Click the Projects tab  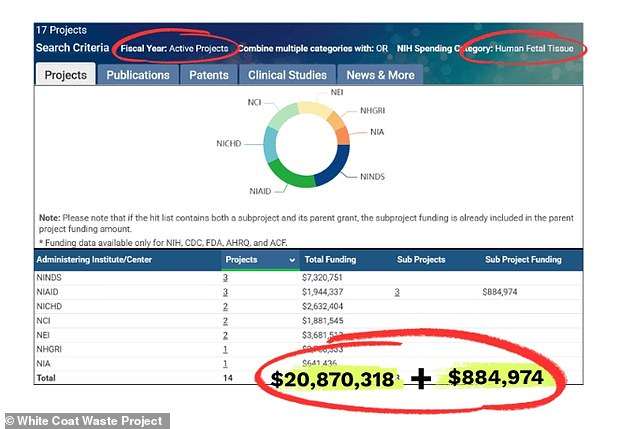(65, 75)
